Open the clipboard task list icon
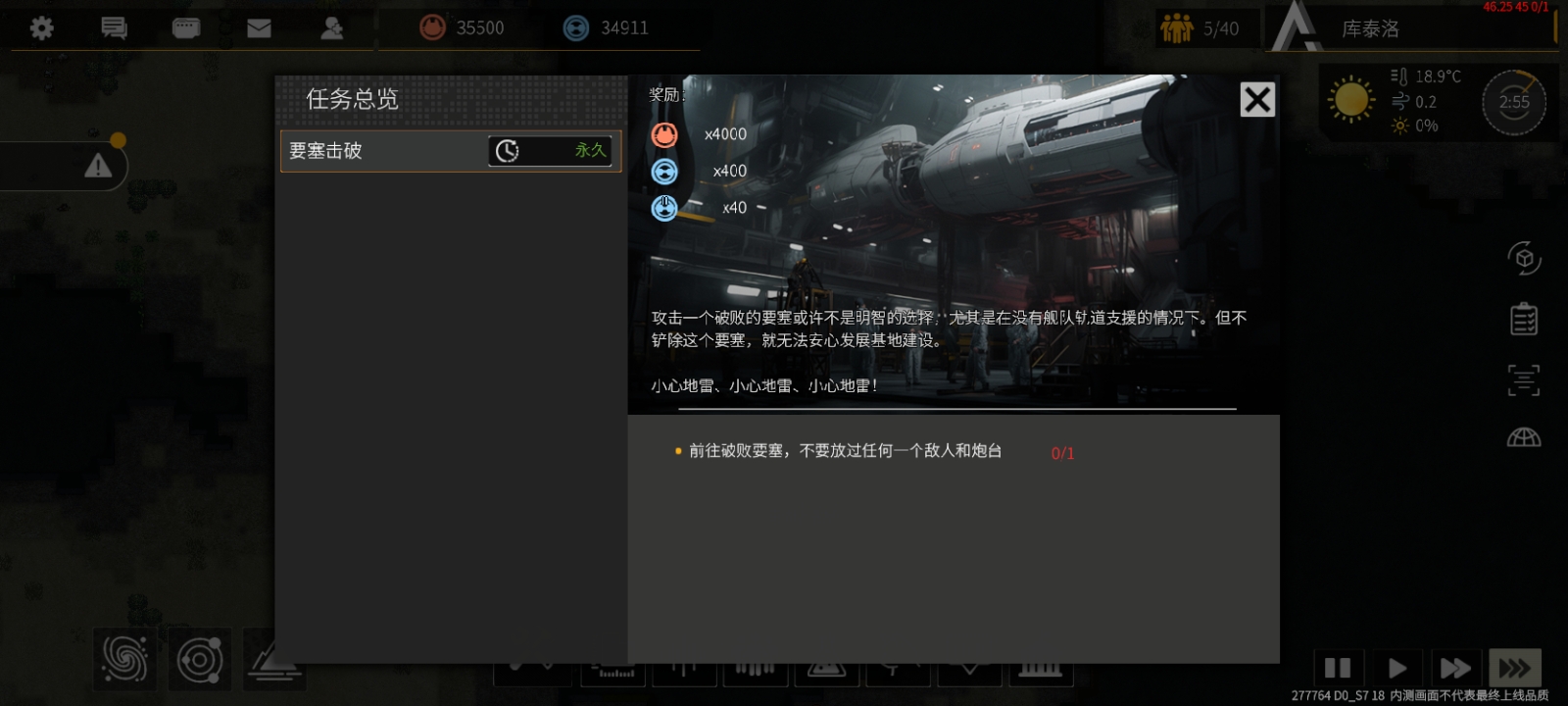 (x=1524, y=319)
